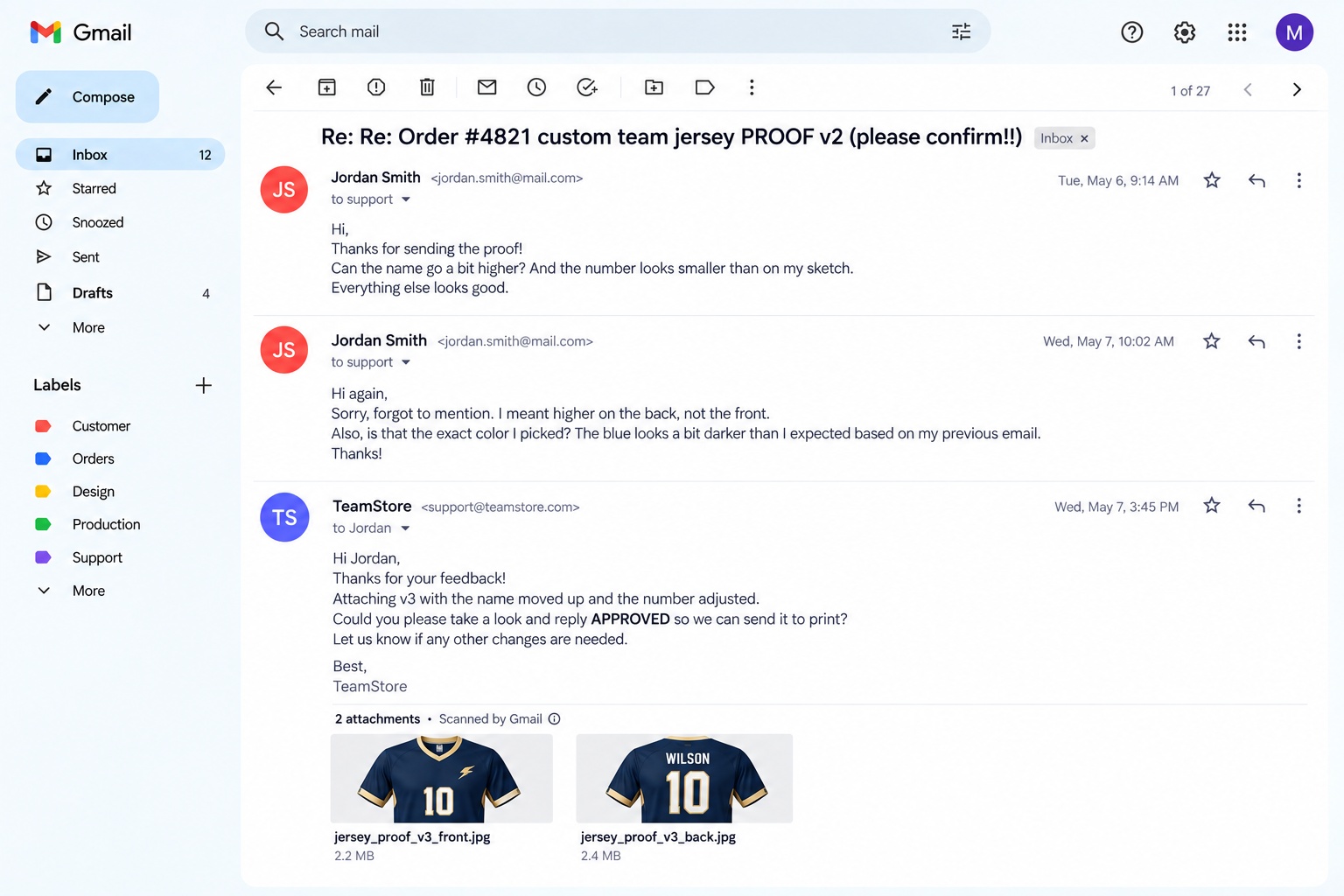Open account profile avatar M
The image size is (1344, 896).
(1294, 32)
